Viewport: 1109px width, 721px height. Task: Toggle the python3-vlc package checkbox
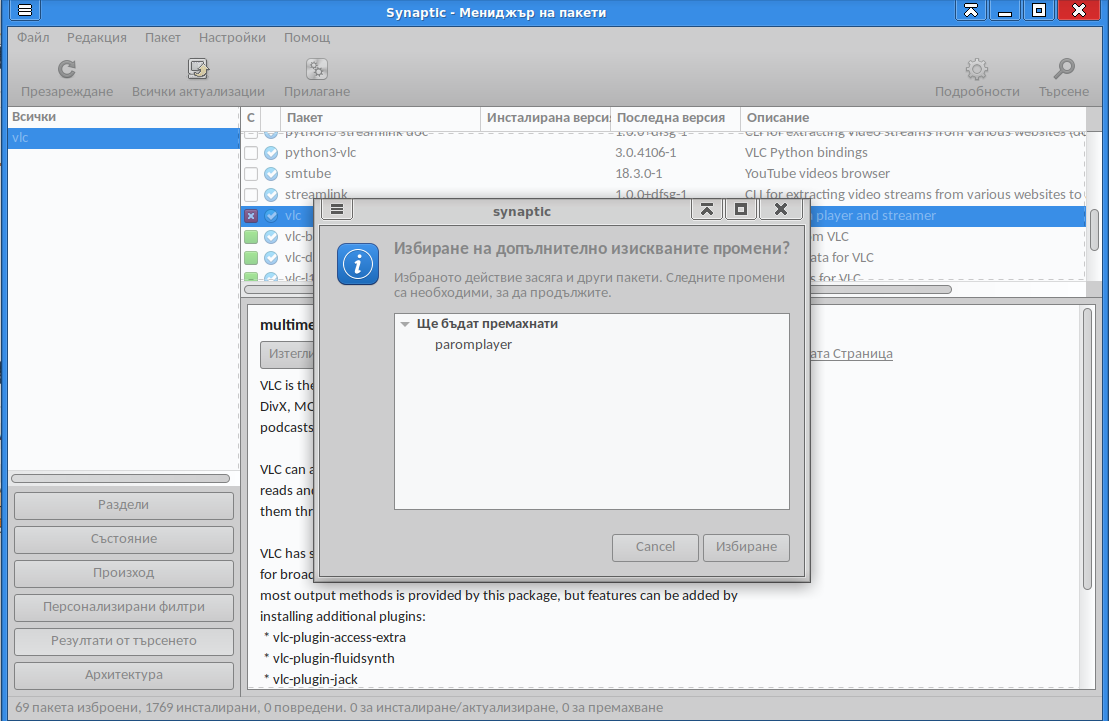point(251,153)
